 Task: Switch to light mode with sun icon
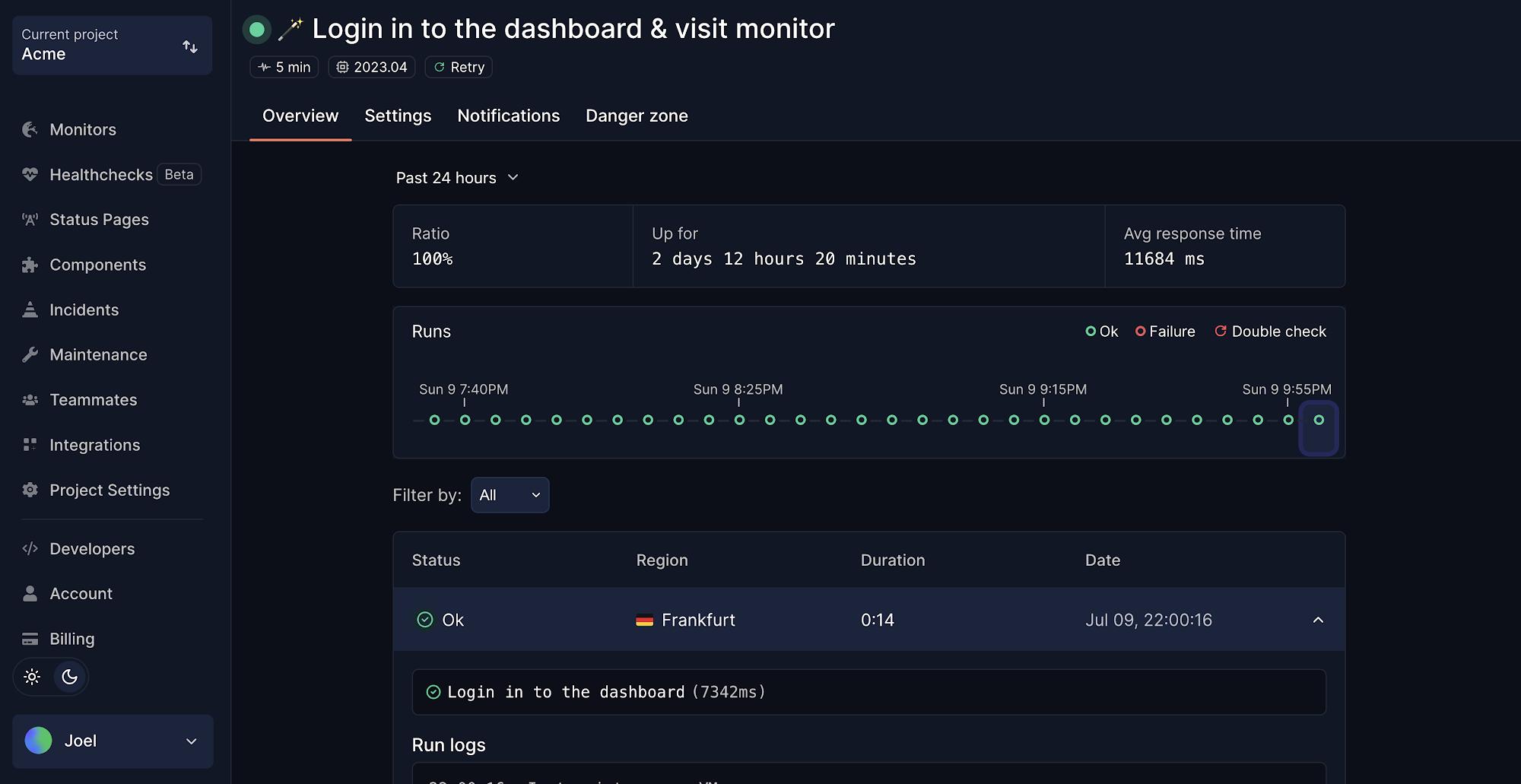(32, 677)
